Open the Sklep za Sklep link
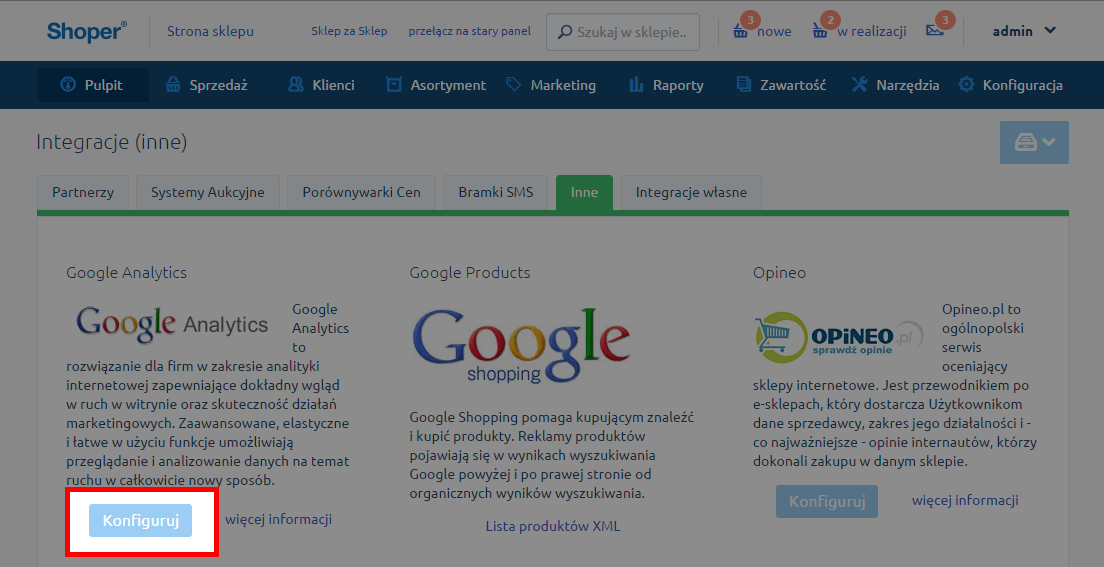The height and width of the screenshot is (567, 1104). click(x=349, y=31)
